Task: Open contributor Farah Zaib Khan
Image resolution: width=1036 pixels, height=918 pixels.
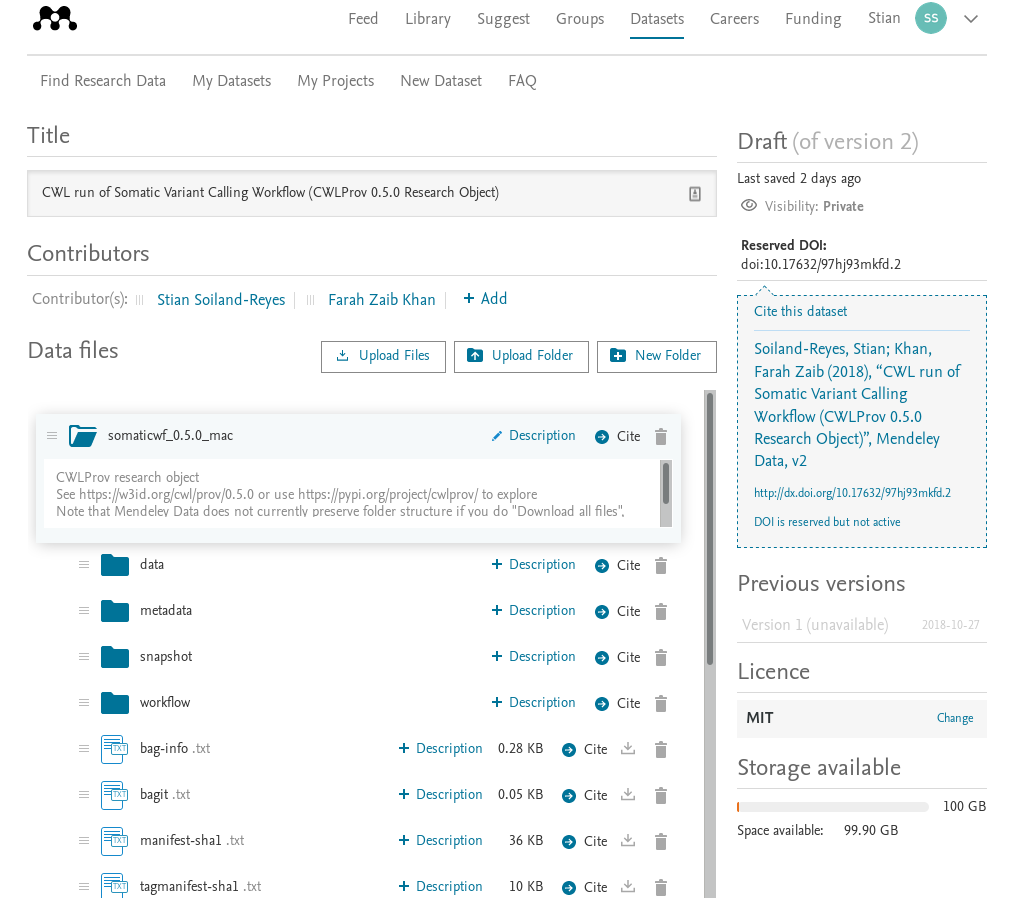Action: tap(381, 299)
